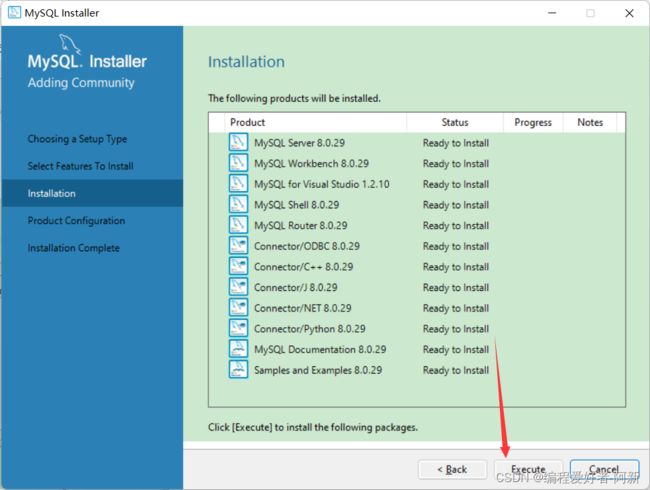The image size is (650, 490).
Task: Click the Connector/ODBC 8.0.29 icon
Action: [238, 246]
